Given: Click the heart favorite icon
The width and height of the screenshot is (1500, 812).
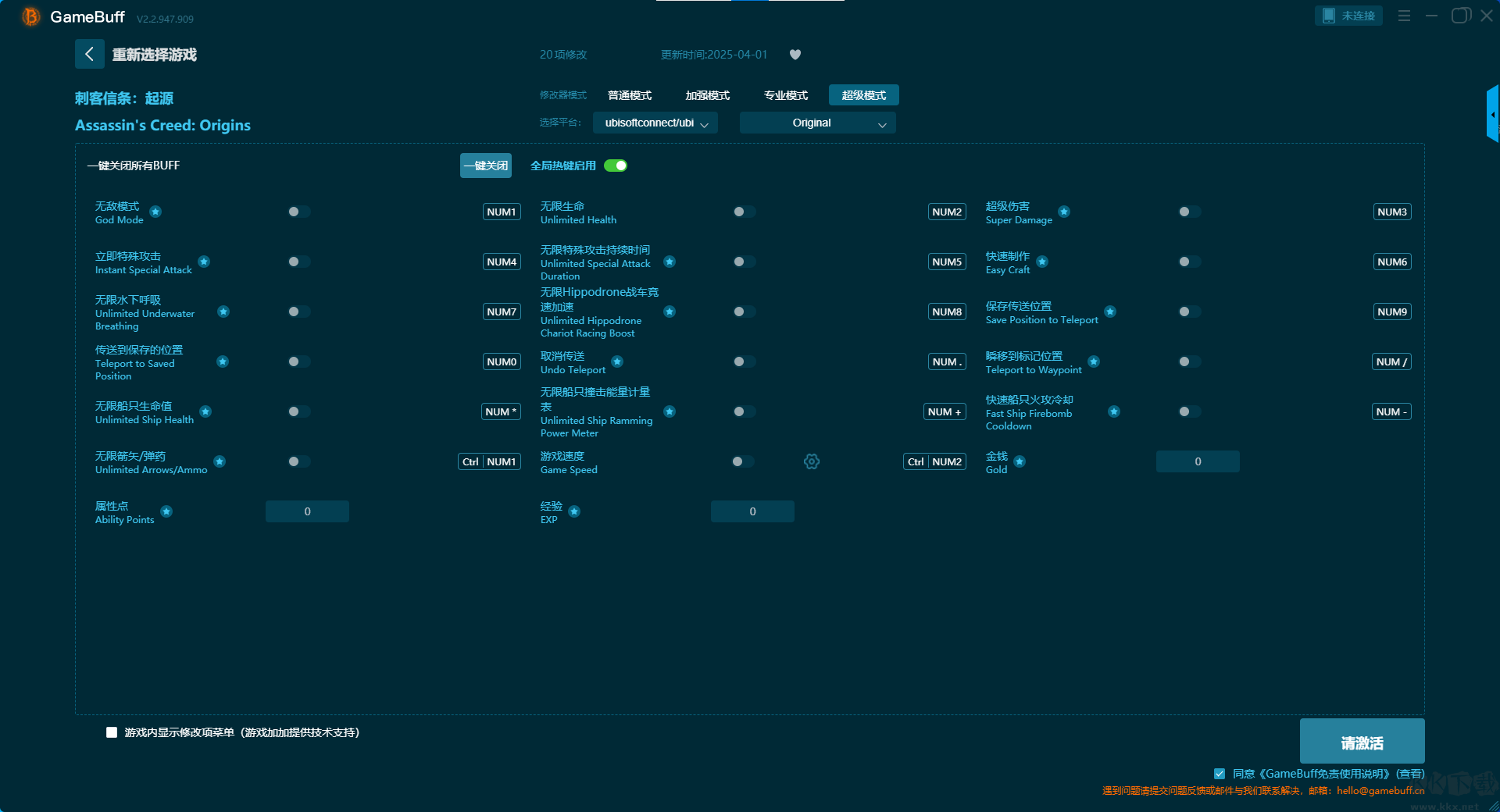Looking at the screenshot, I should click(x=795, y=55).
